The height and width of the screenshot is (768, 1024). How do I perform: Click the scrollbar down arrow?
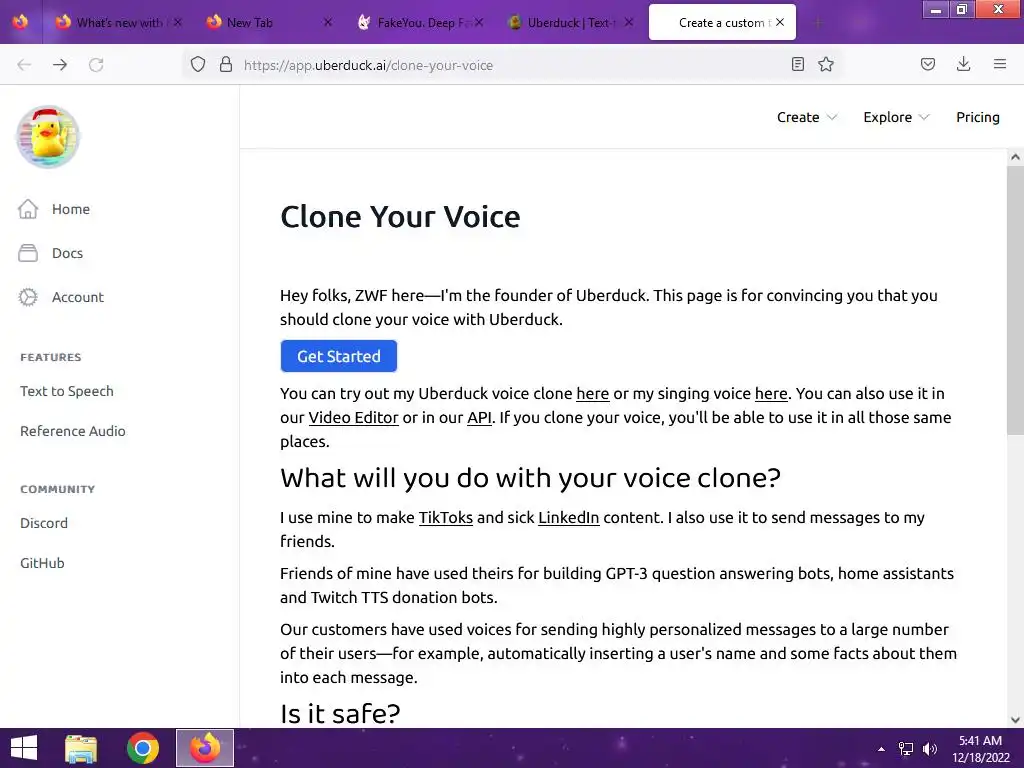tap(1015, 720)
